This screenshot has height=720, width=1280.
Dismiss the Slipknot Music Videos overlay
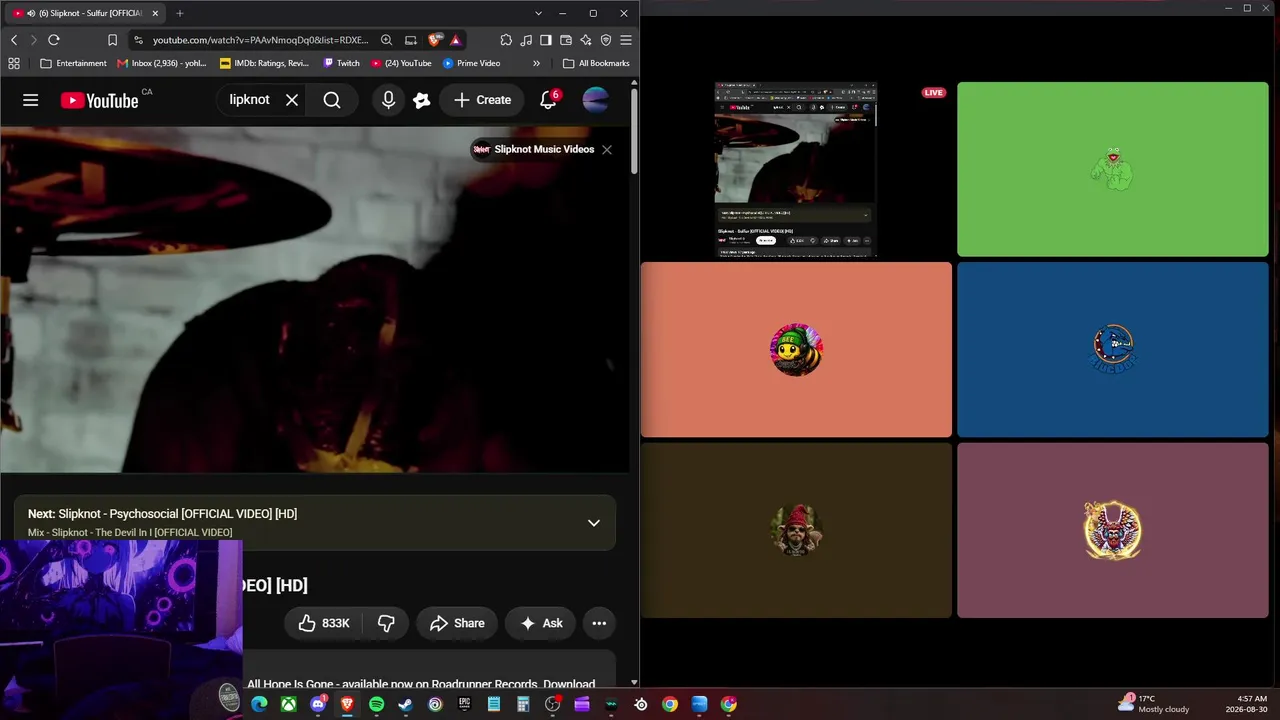(607, 150)
